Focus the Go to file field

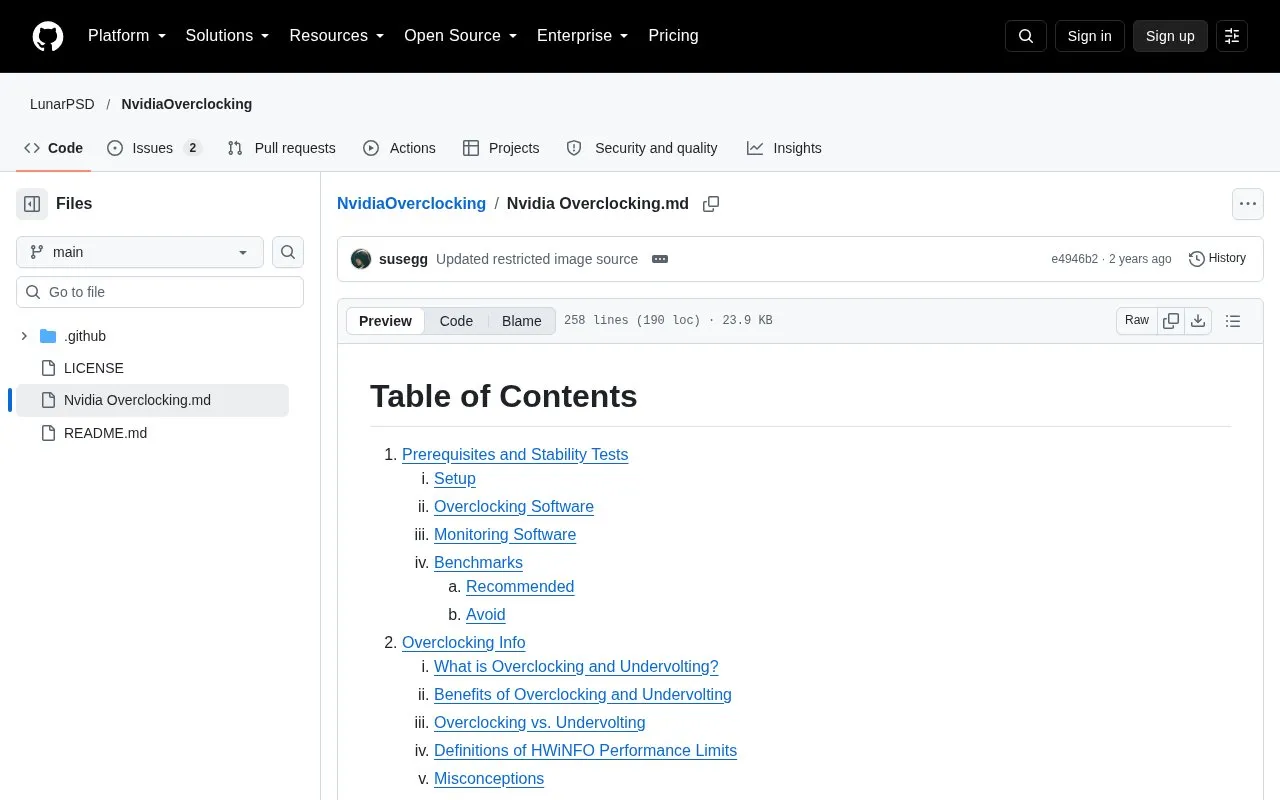point(160,292)
